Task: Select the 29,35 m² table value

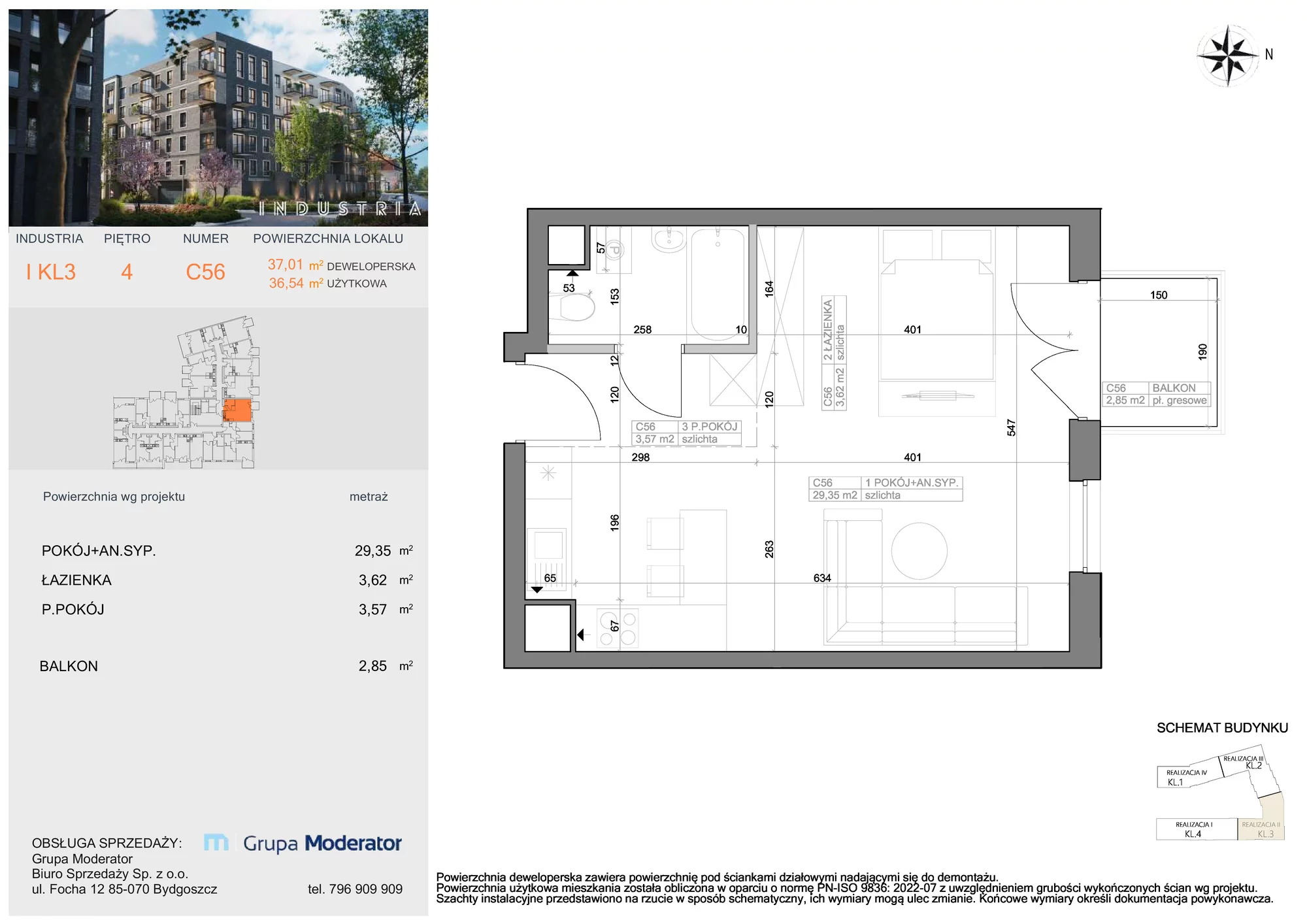Action: (x=384, y=551)
